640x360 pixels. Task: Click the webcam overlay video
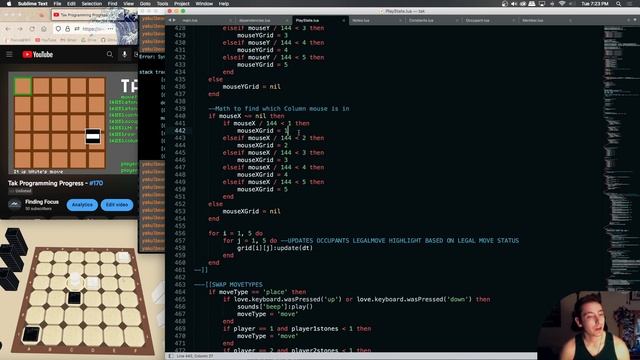589,325
